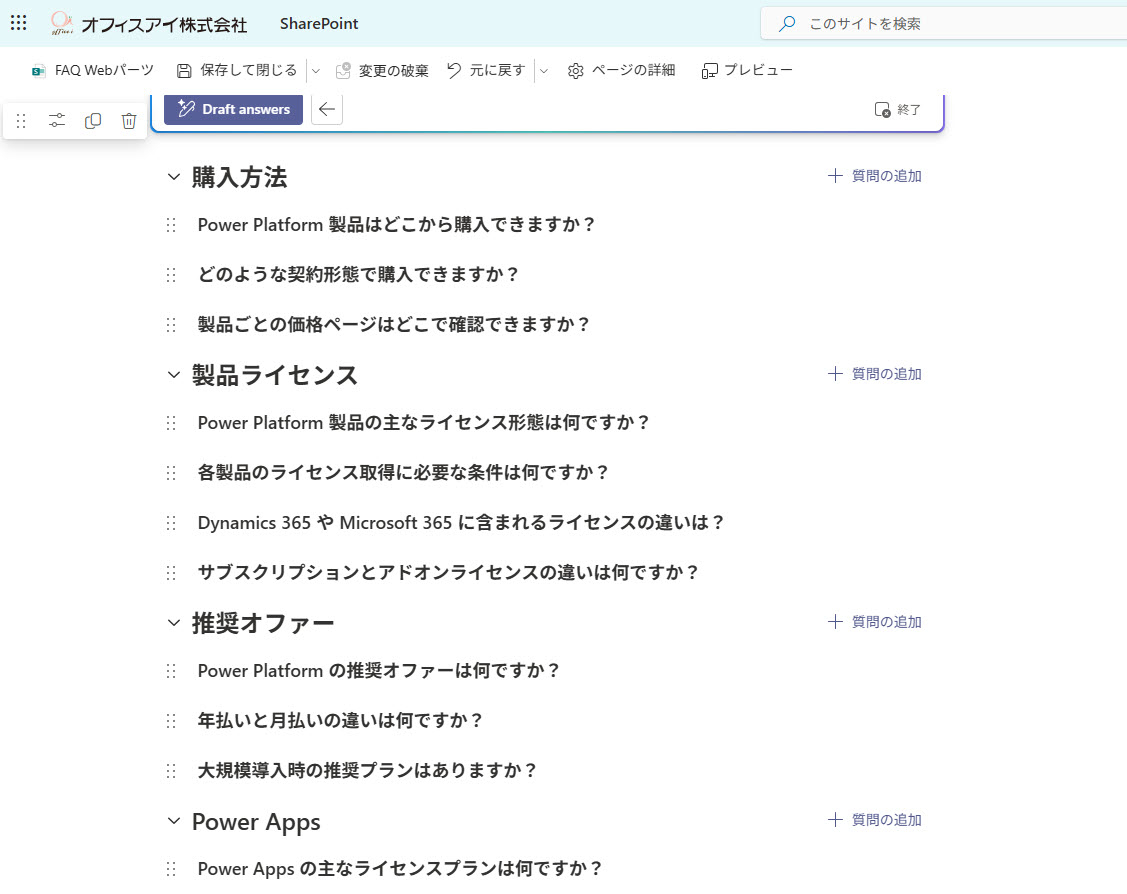This screenshot has width=1127, height=894.
Task: Click drag handle for 推奨オファーは何ですか question
Action: click(171, 670)
